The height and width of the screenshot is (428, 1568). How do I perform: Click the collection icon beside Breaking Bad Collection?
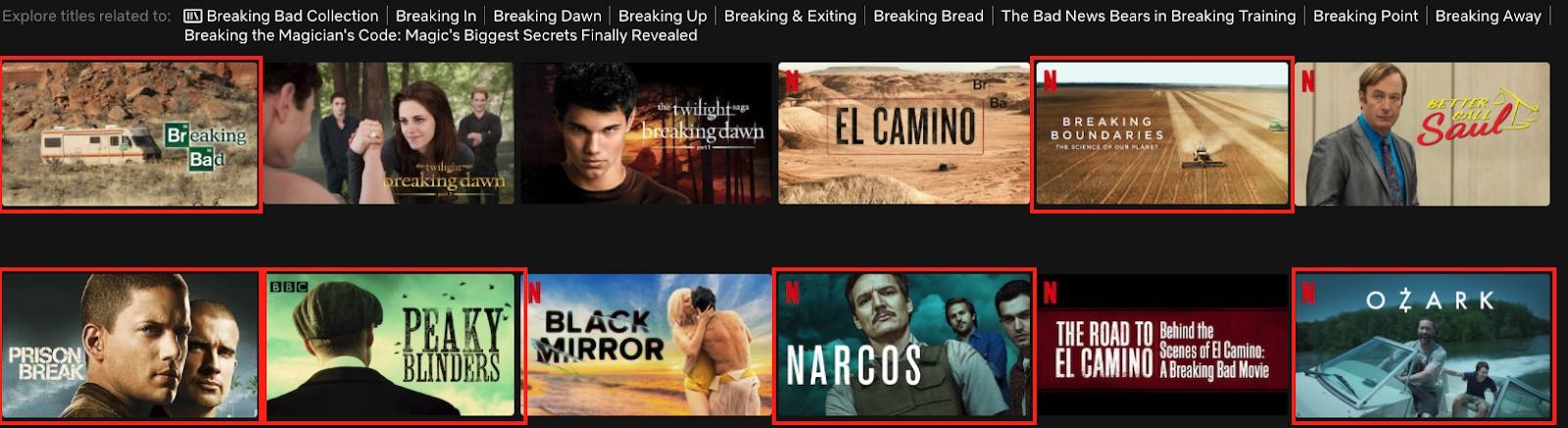pos(193,16)
